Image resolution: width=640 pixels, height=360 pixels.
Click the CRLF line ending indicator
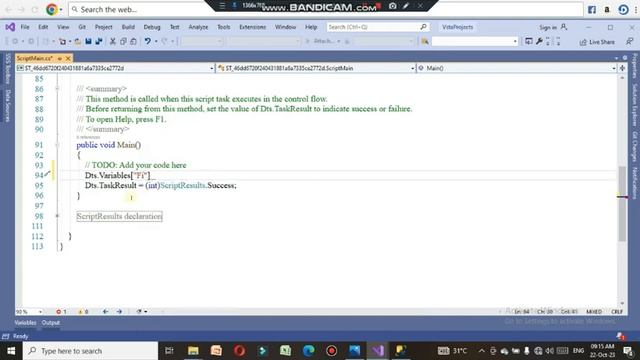coord(617,311)
